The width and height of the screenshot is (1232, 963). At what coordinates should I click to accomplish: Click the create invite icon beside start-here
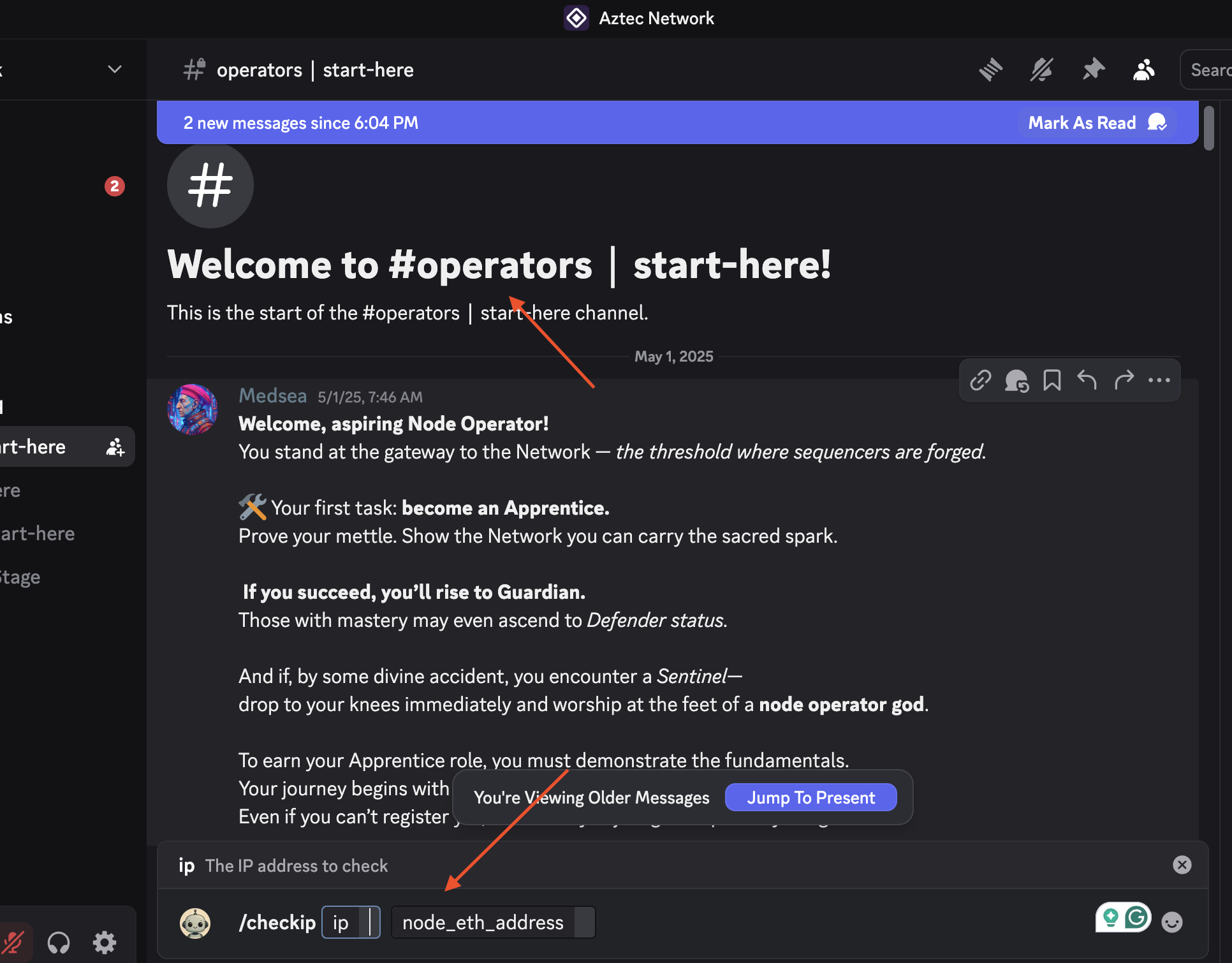115,447
